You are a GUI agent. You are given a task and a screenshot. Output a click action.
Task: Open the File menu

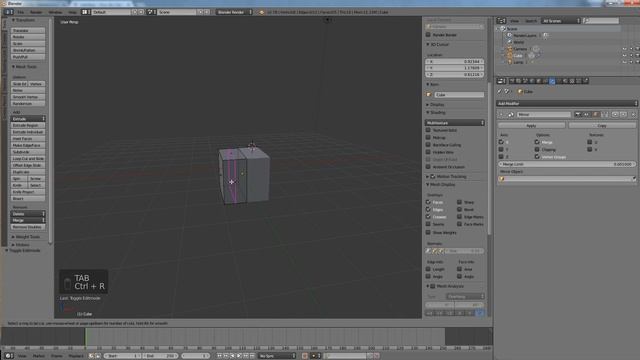point(20,12)
